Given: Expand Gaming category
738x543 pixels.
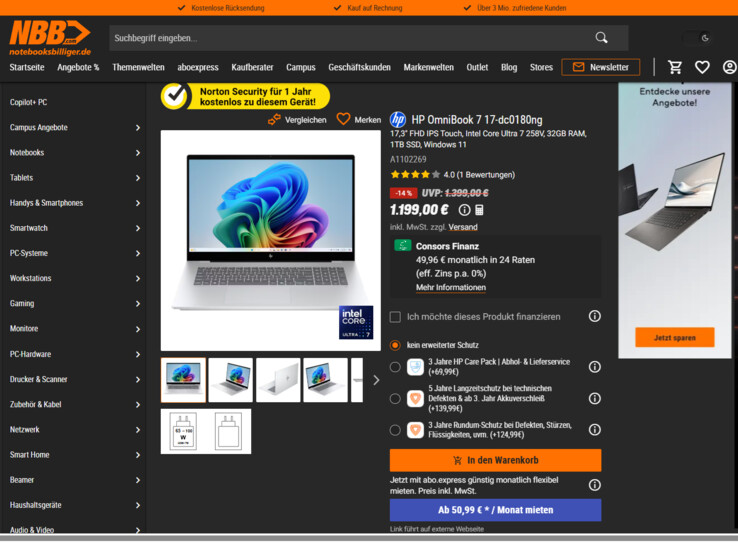Looking at the screenshot, I should coord(137,304).
